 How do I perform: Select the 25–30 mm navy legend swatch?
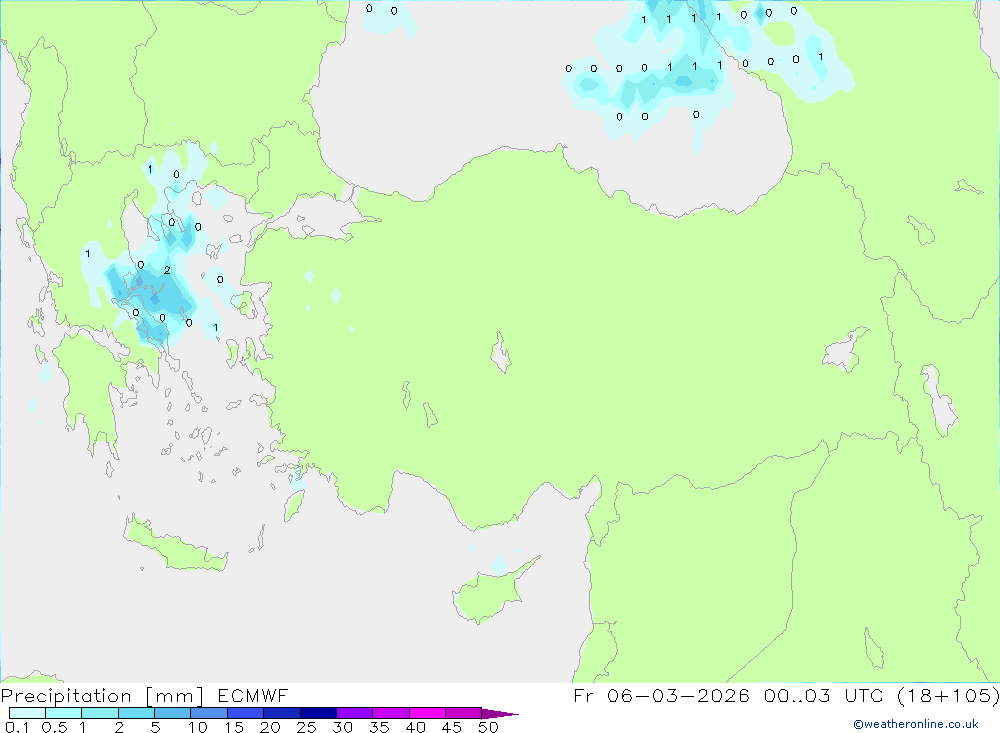point(318,713)
